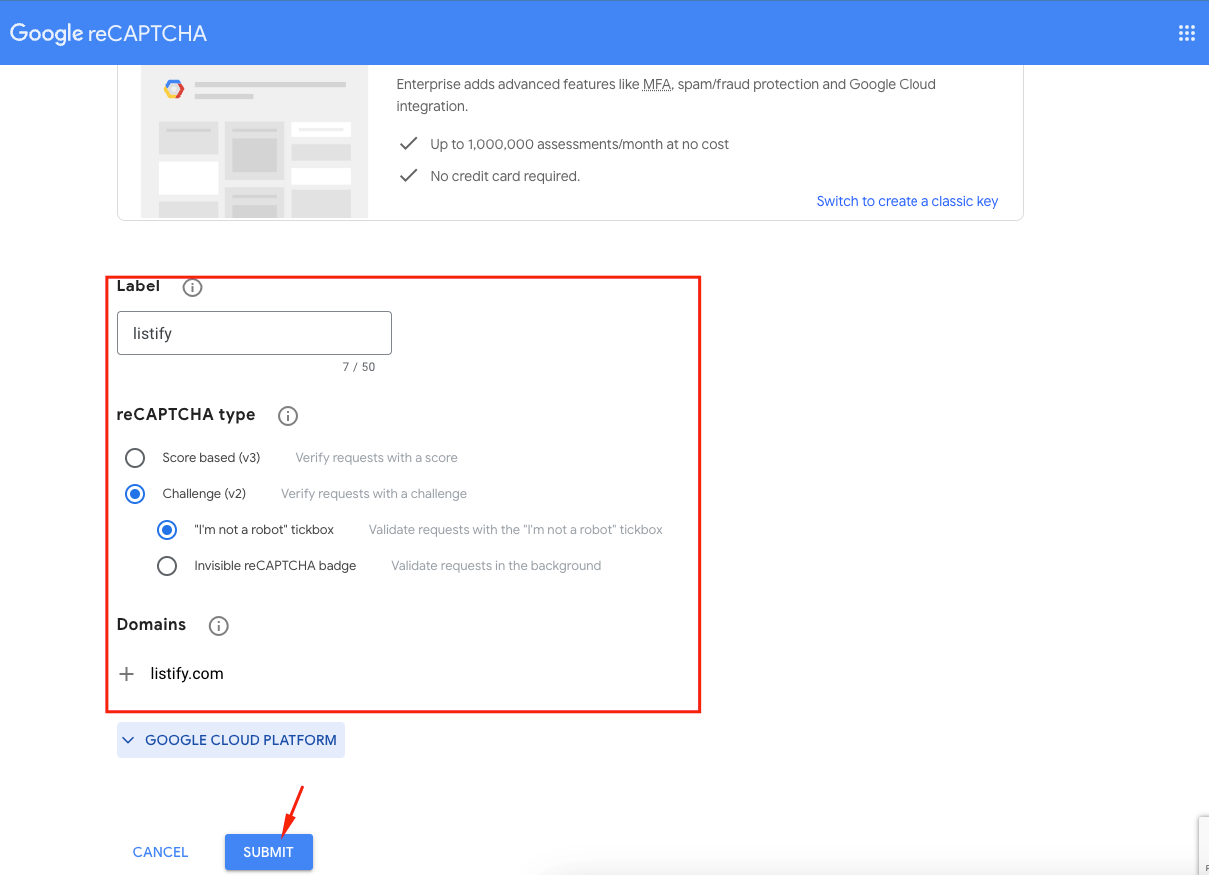The width and height of the screenshot is (1209, 875).
Task: Click the checkmark beside assessments limit text
Action: tap(409, 143)
